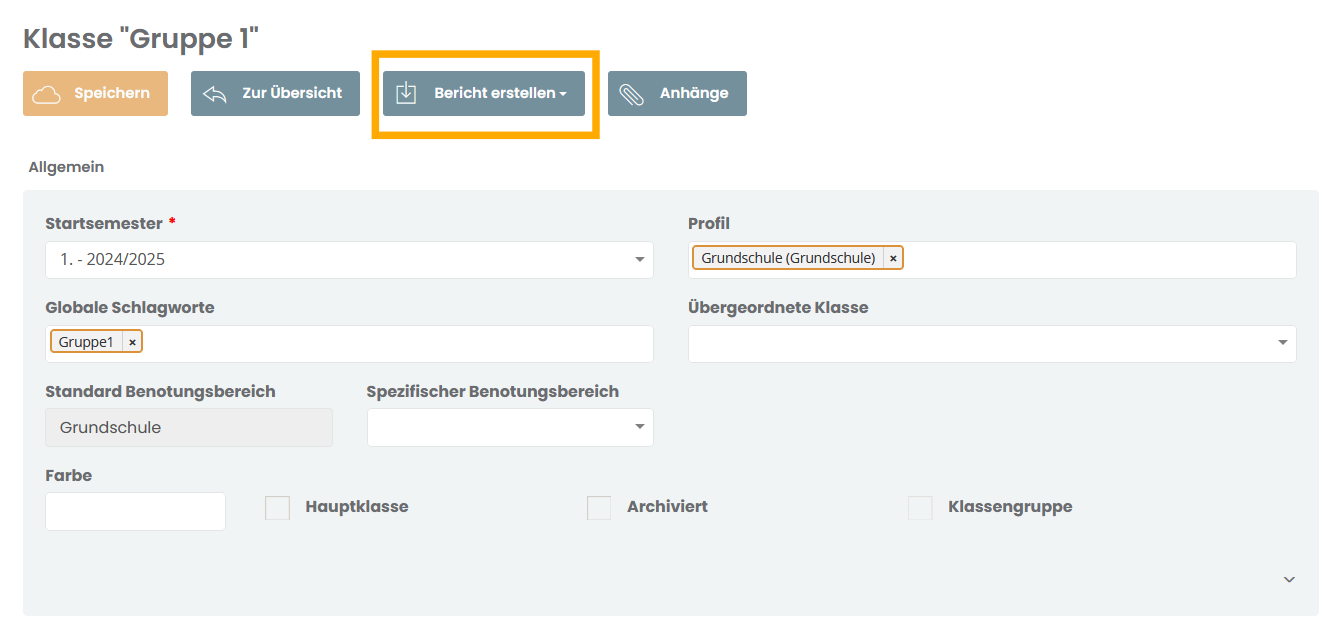Open the Startsemester dropdown
Viewport: 1341px width, 634px height.
pyautogui.click(x=349, y=259)
